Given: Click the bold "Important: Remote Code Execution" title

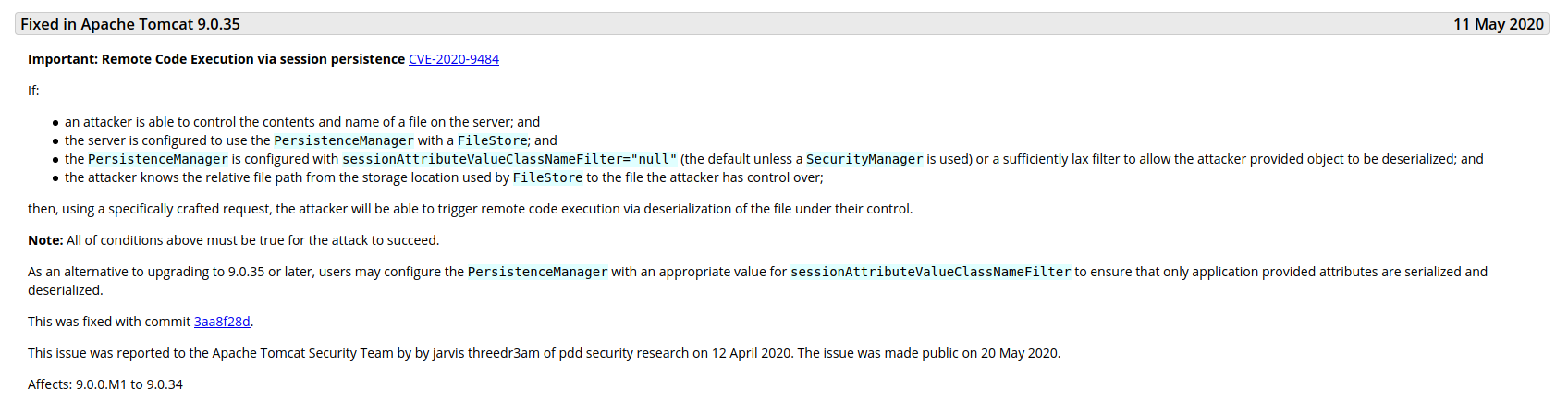Looking at the screenshot, I should tap(216, 59).
